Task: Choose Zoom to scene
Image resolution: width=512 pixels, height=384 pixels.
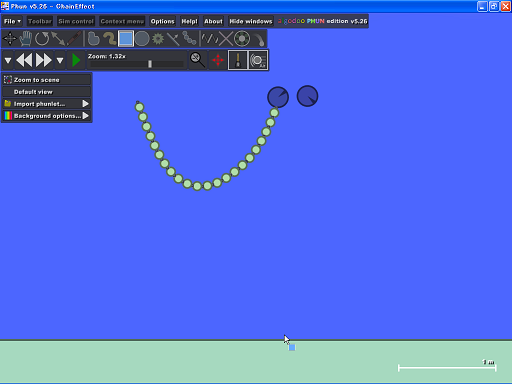Action: pyautogui.click(x=47, y=80)
